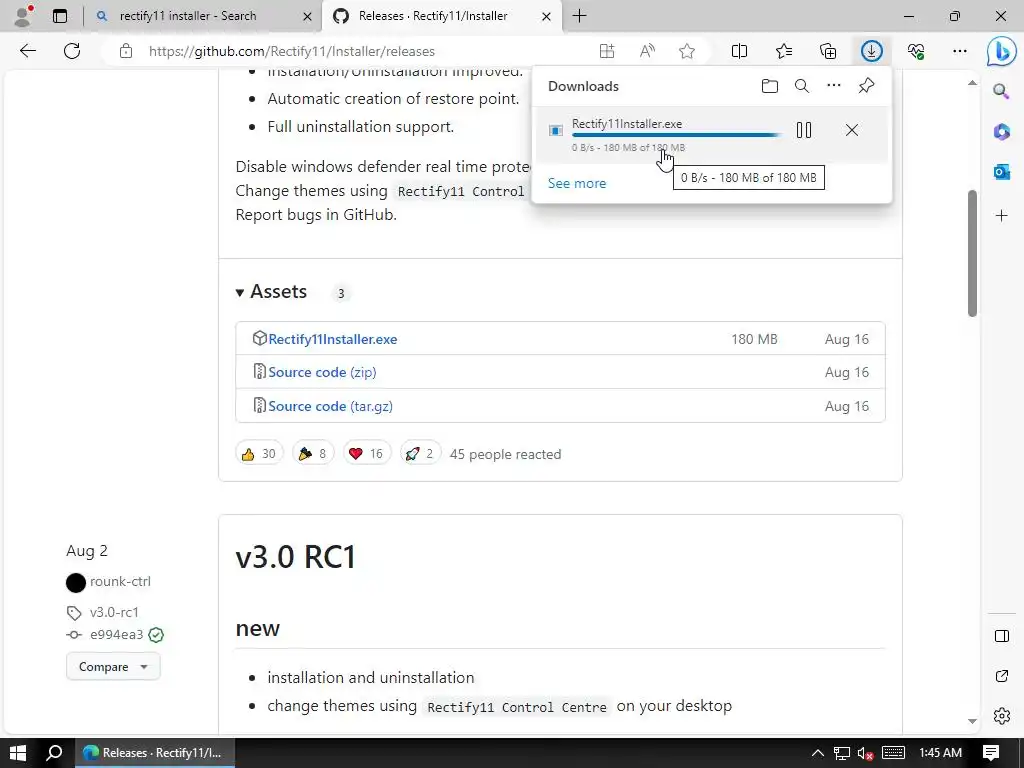Go back to previous page
1024x768 pixels.
pos(27,51)
